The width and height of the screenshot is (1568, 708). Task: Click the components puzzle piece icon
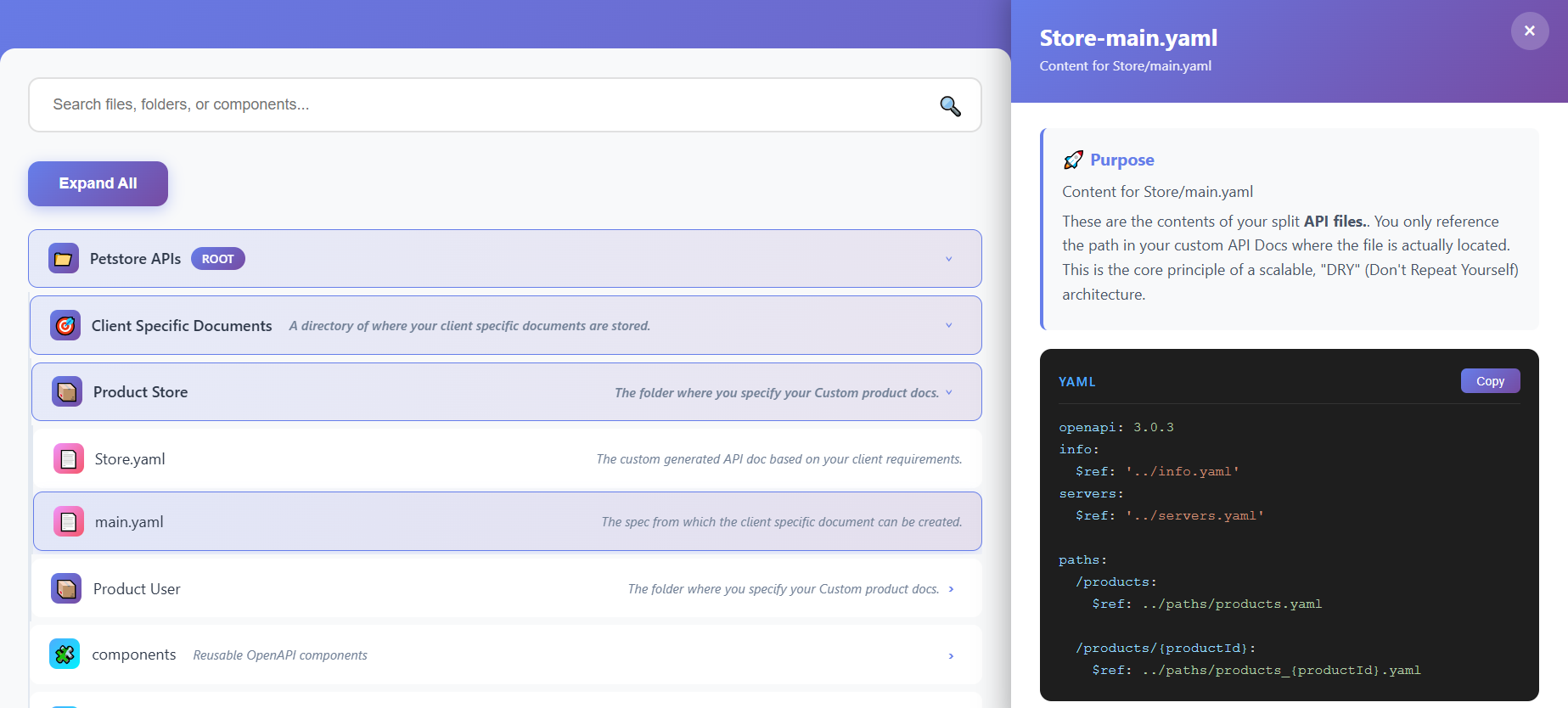[x=65, y=654]
